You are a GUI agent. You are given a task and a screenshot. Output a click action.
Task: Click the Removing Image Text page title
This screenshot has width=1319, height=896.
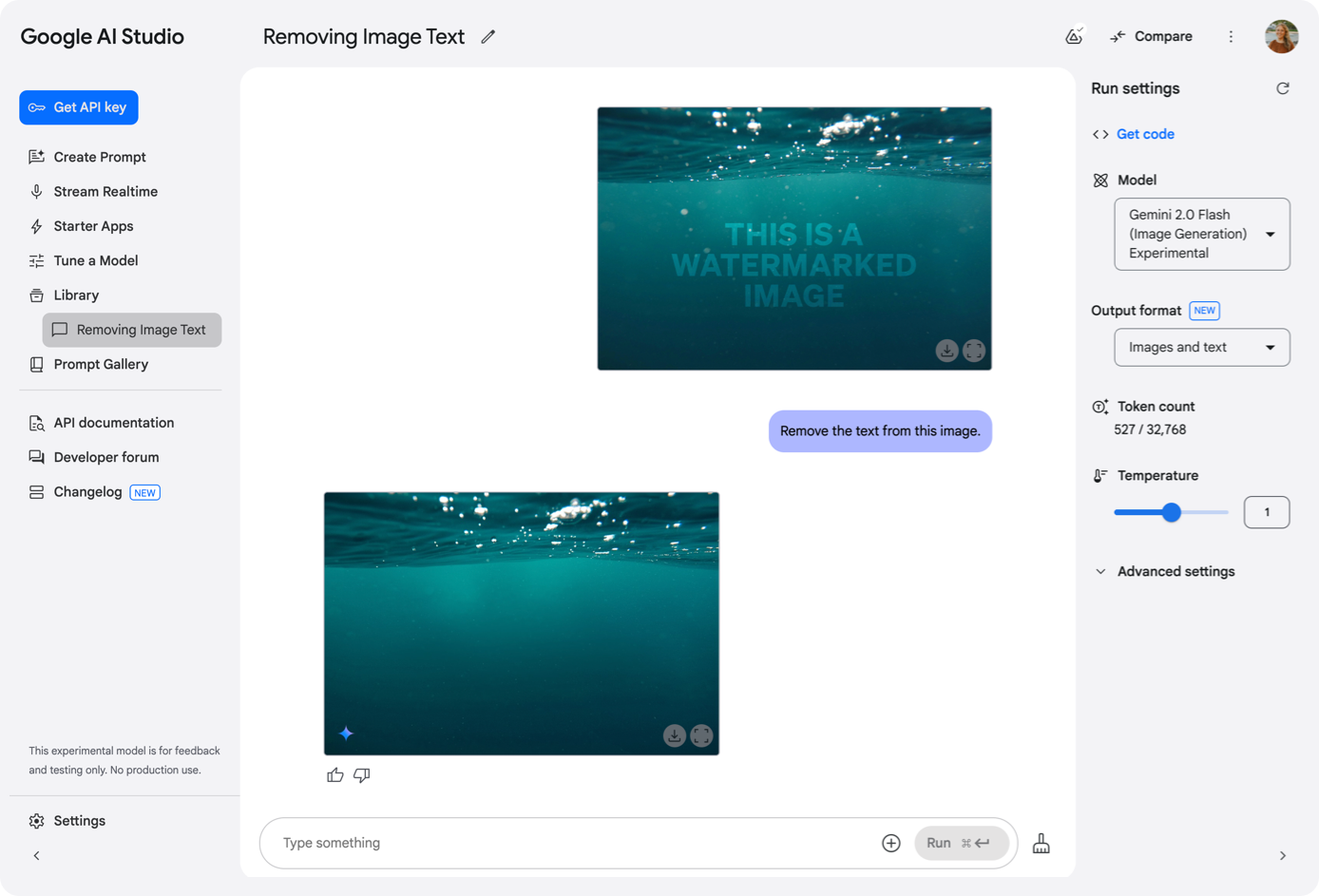(364, 37)
